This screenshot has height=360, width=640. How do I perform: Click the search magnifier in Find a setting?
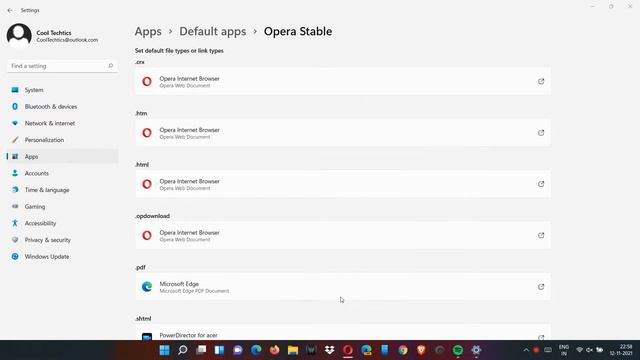tap(110, 66)
